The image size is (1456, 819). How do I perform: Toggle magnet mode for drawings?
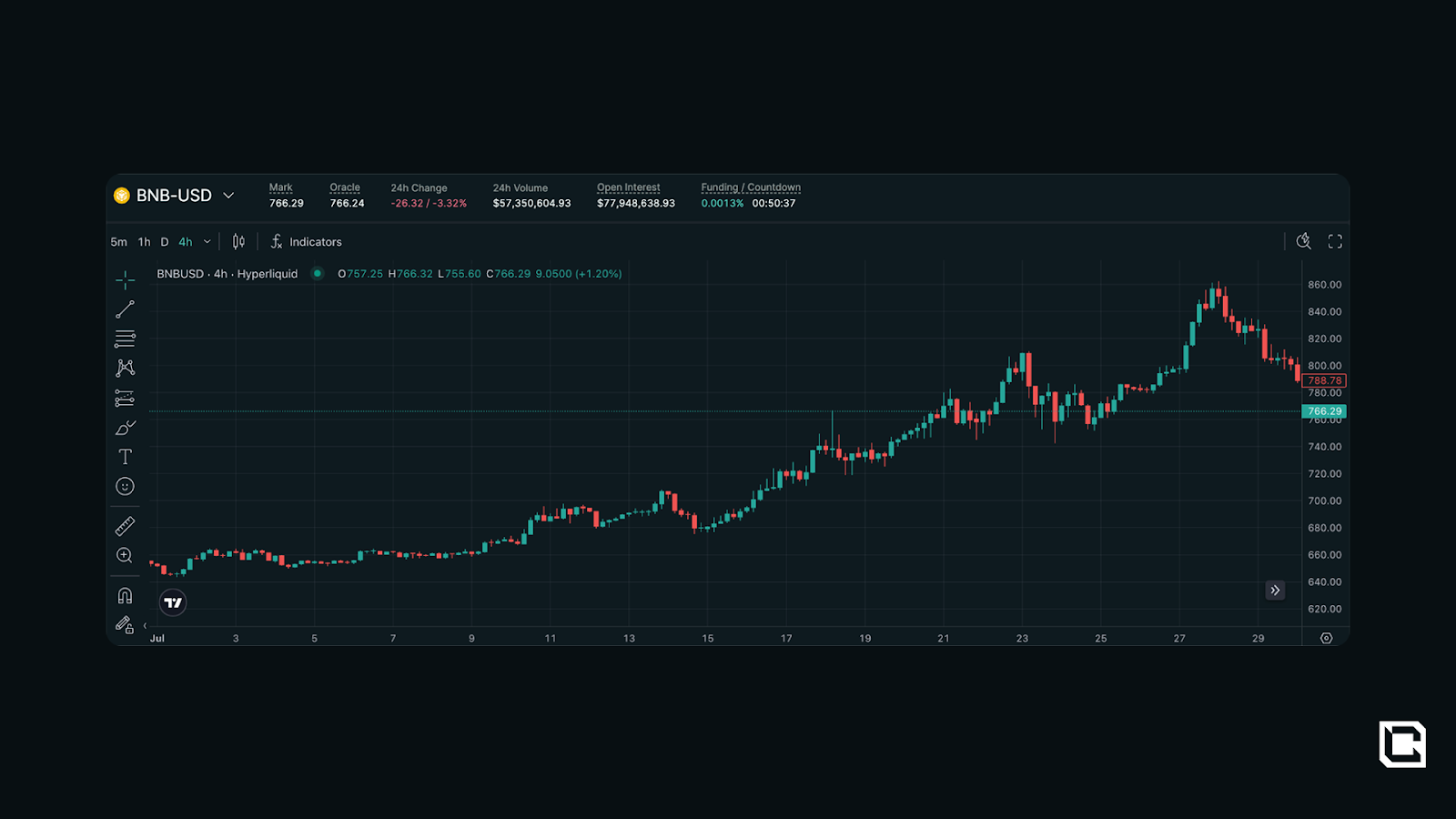click(125, 595)
